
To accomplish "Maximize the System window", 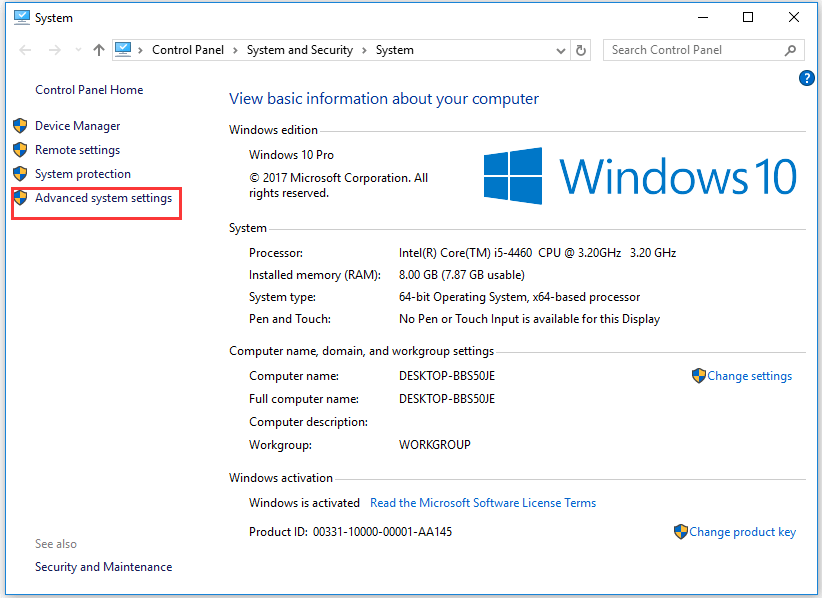I will click(748, 17).
